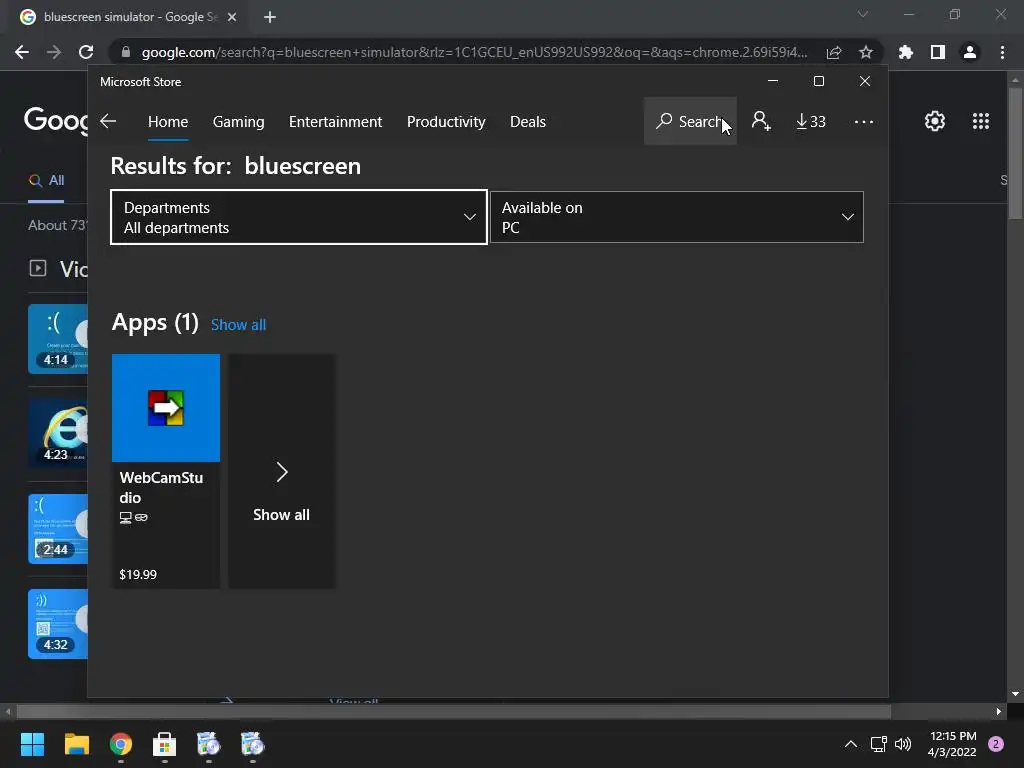
Task: Open Downloads and updates showing 33
Action: (810, 121)
